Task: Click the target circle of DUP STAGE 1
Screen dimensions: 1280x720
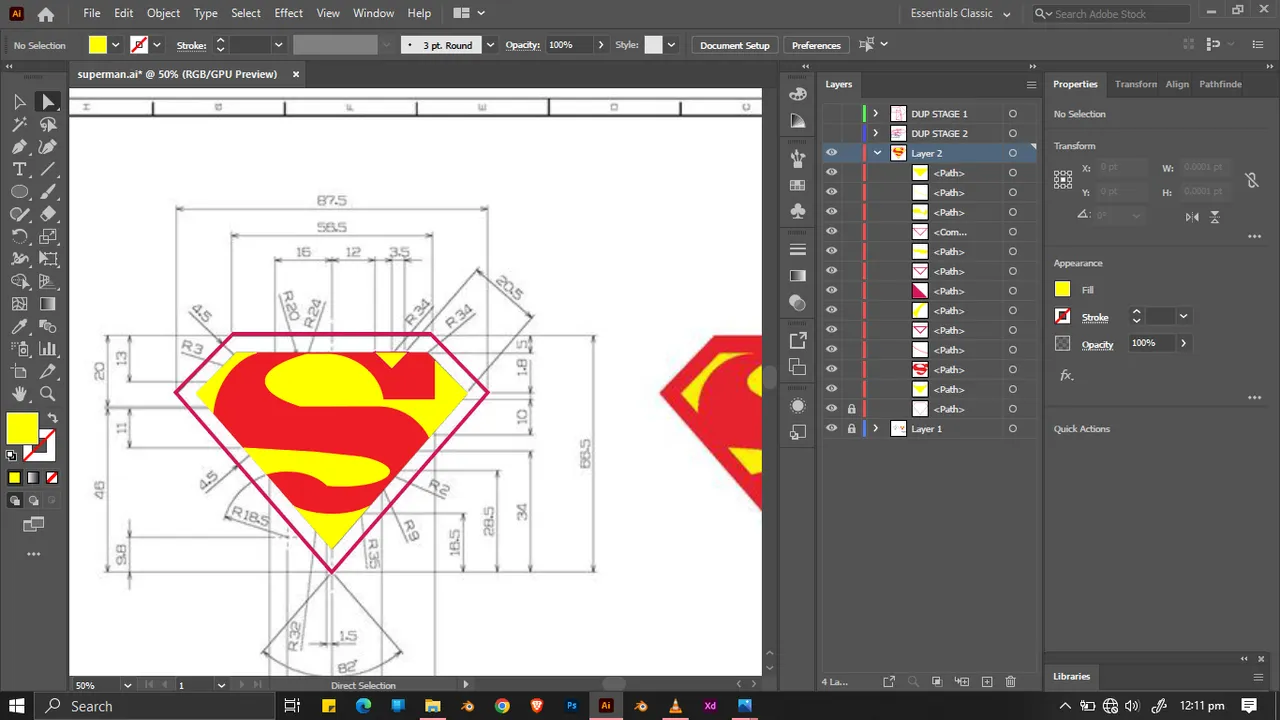Action: (1012, 114)
